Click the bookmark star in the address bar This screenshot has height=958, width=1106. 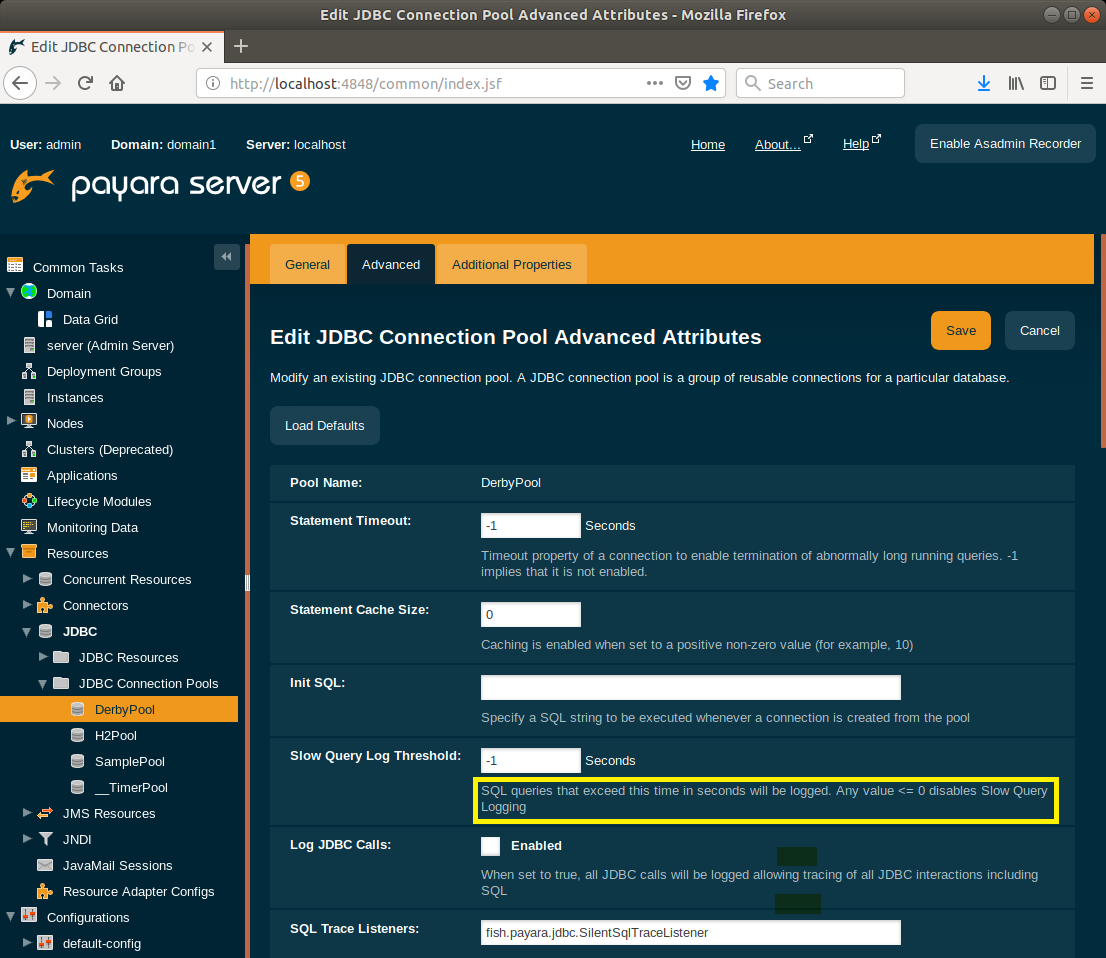(x=711, y=84)
